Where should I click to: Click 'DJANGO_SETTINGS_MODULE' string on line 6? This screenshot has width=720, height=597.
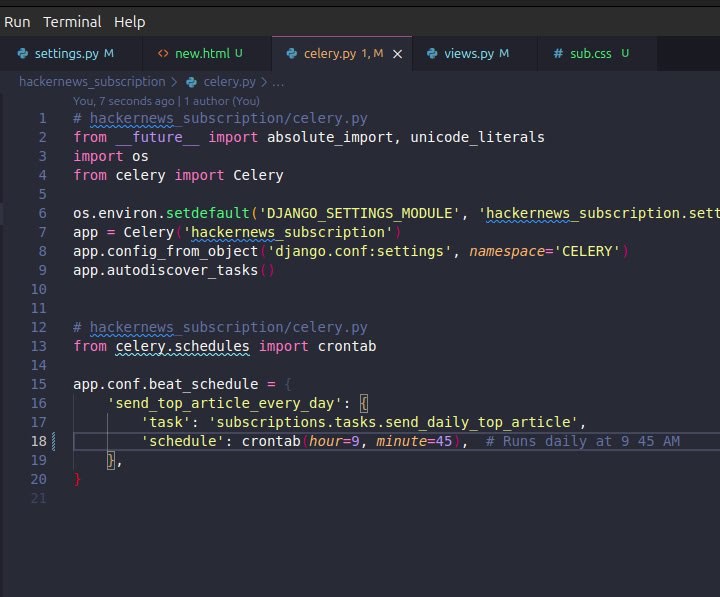pyautogui.click(x=359, y=213)
